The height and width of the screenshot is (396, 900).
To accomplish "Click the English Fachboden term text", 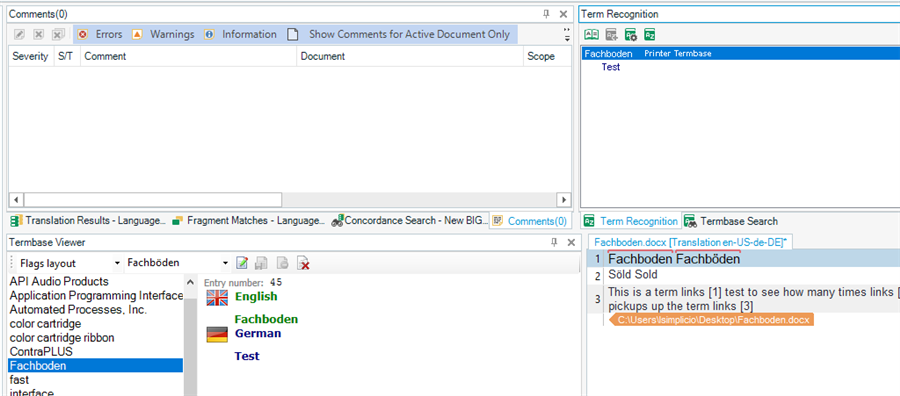I will [266, 319].
